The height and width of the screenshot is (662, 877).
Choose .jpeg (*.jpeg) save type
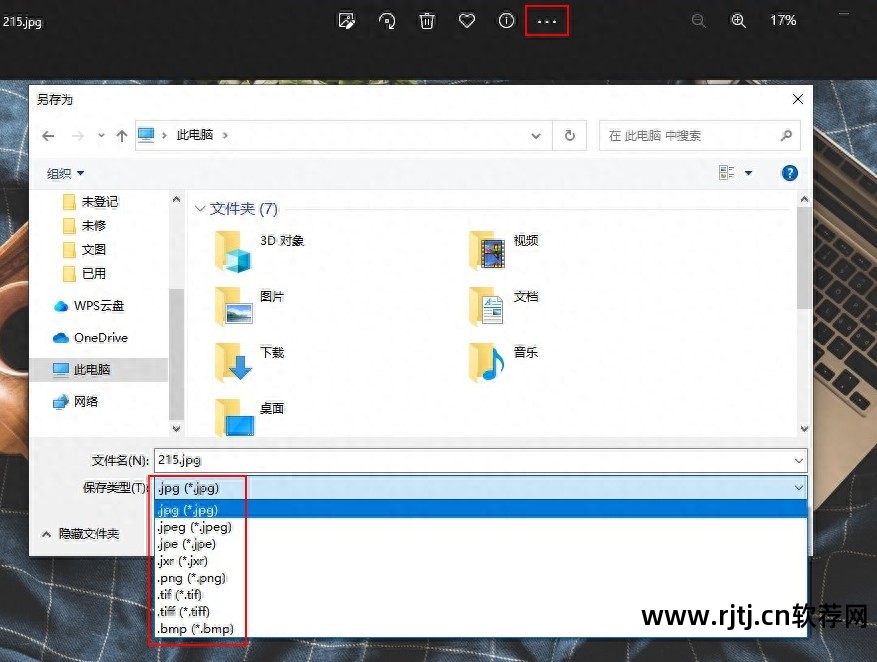click(x=480, y=527)
